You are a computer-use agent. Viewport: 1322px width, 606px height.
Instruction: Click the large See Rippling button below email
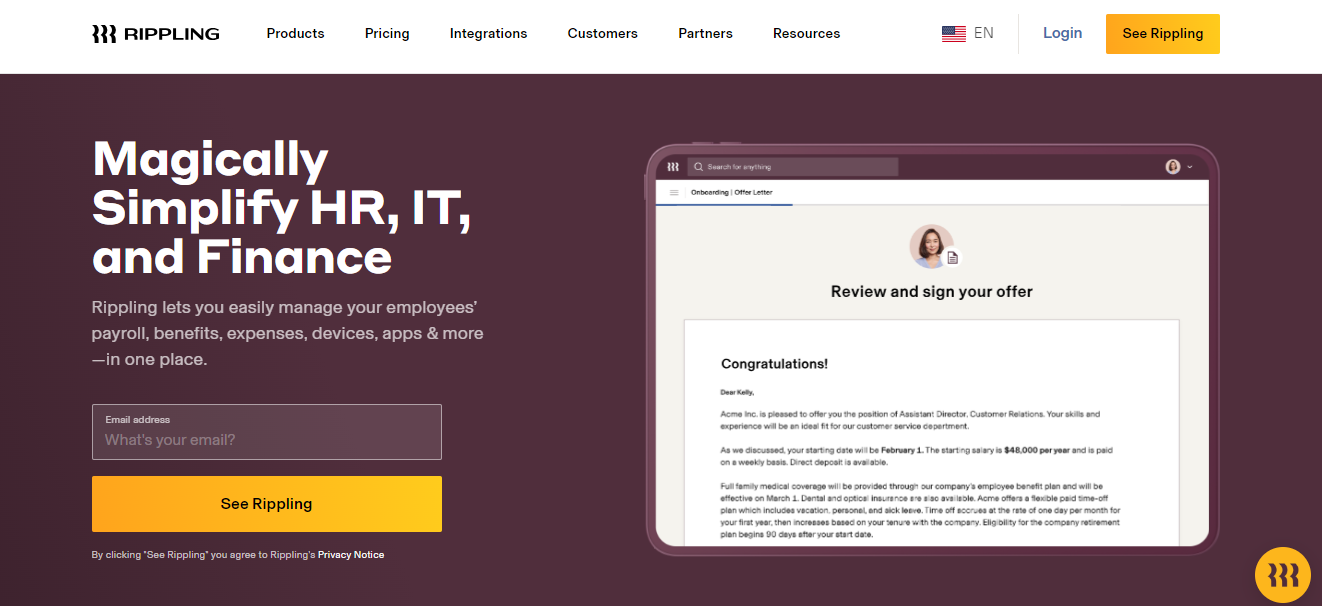[267, 504]
